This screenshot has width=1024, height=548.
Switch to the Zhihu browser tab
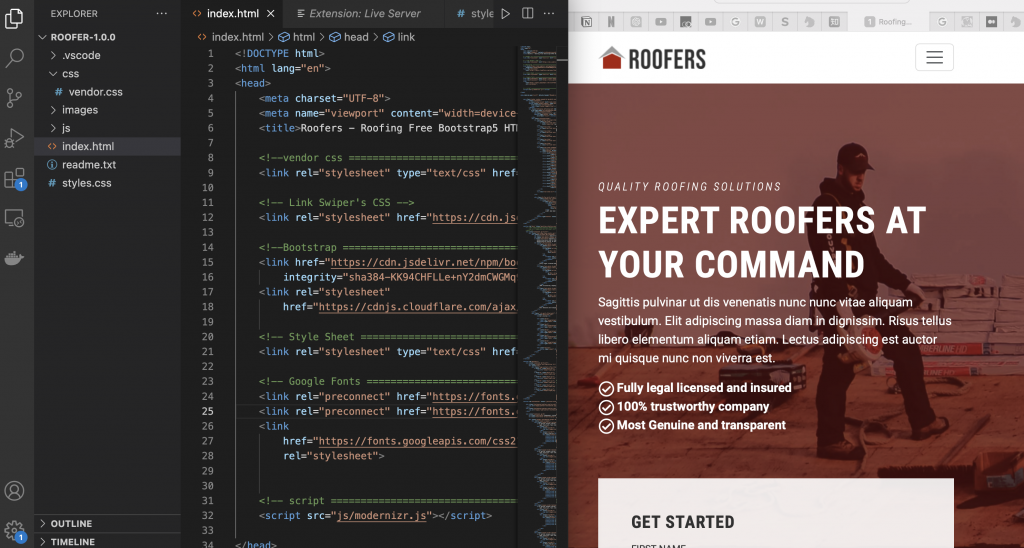(834, 22)
